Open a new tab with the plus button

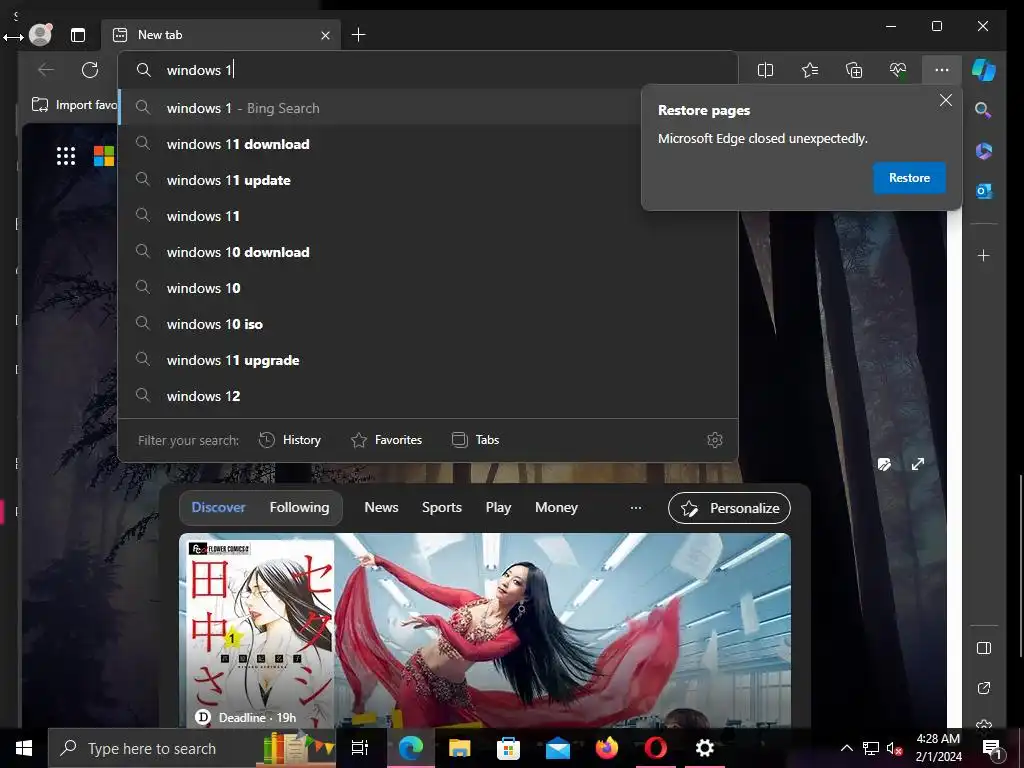(359, 35)
